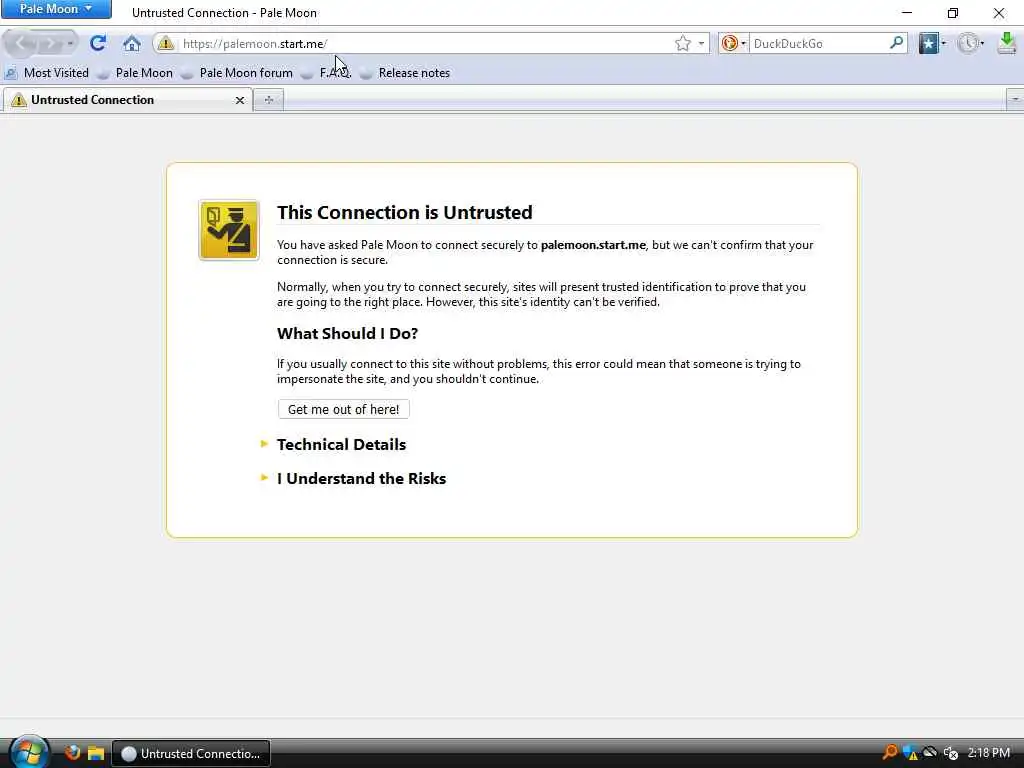Image resolution: width=1024 pixels, height=768 pixels.
Task: Reload the current page
Action: 98,43
